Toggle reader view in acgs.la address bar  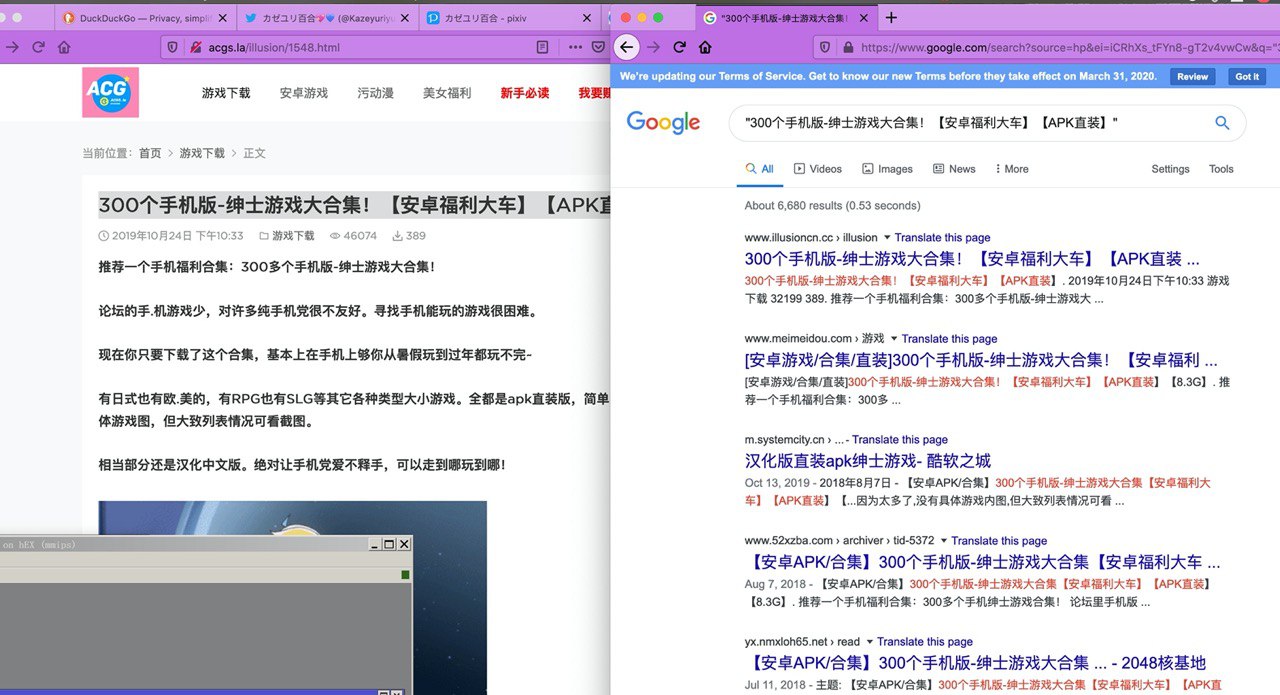[542, 47]
